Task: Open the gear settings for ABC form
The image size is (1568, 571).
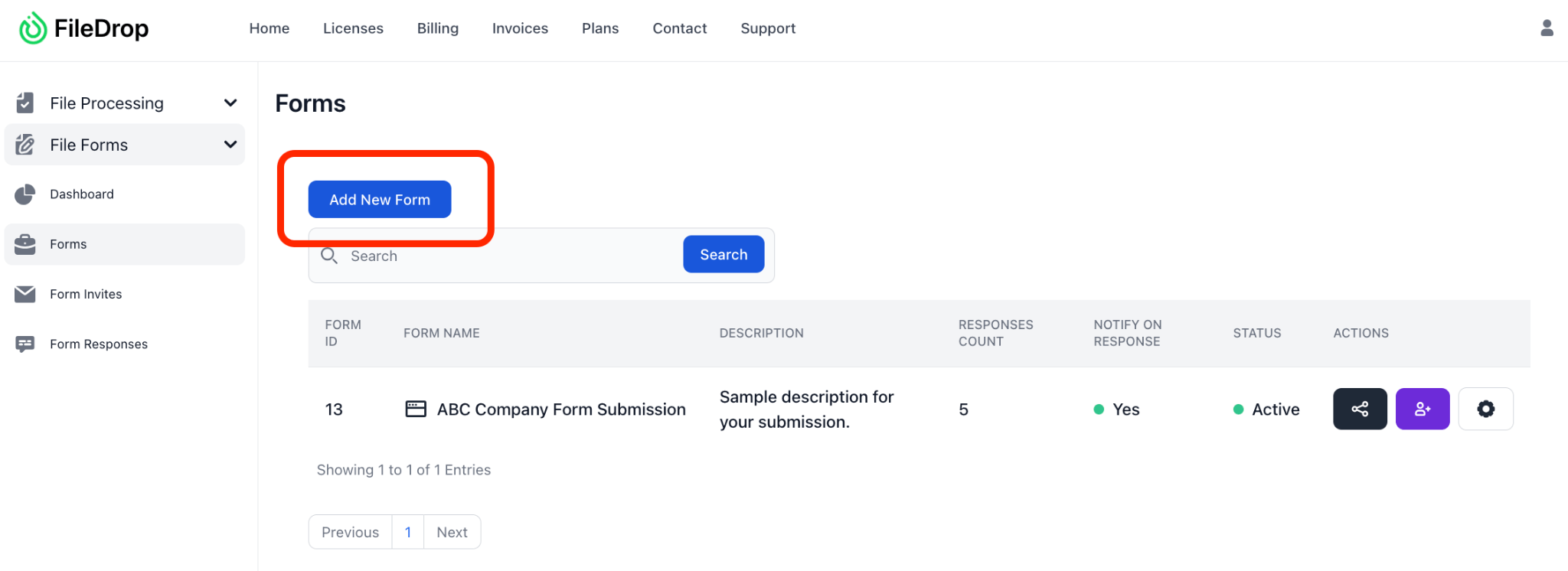Action: coord(1485,409)
